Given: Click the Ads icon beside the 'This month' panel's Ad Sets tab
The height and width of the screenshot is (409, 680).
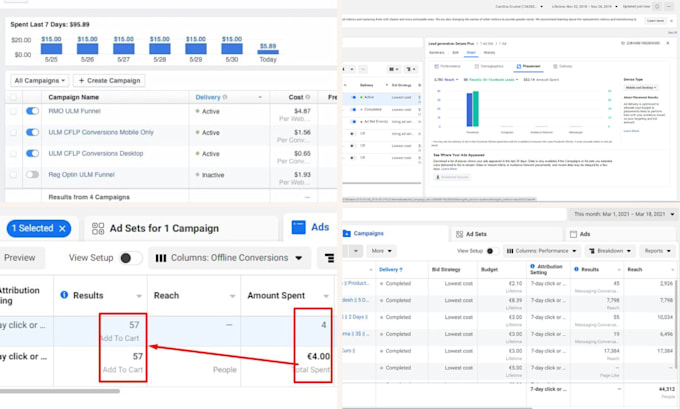Looking at the screenshot, I should tap(573, 234).
